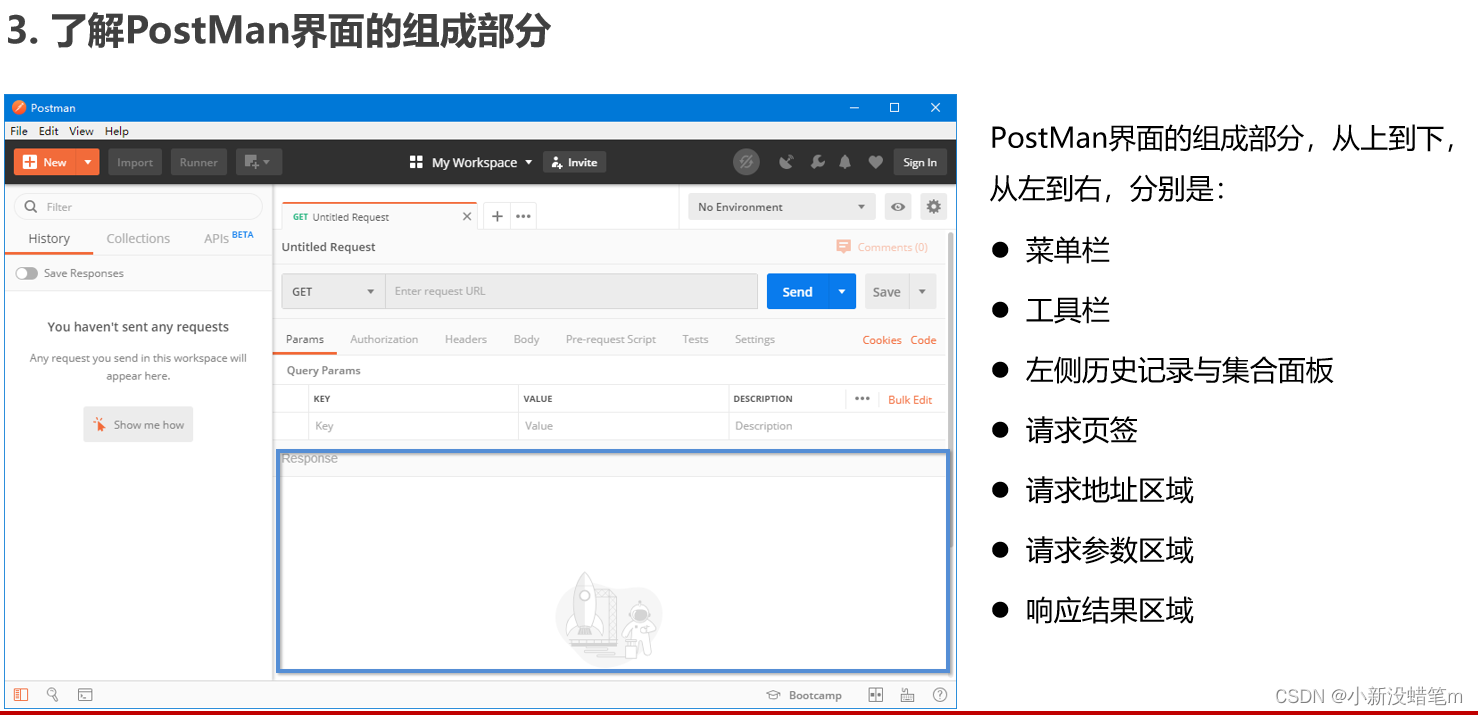Close the Untitled Request tab
The width and height of the screenshot is (1478, 715).
[467, 216]
